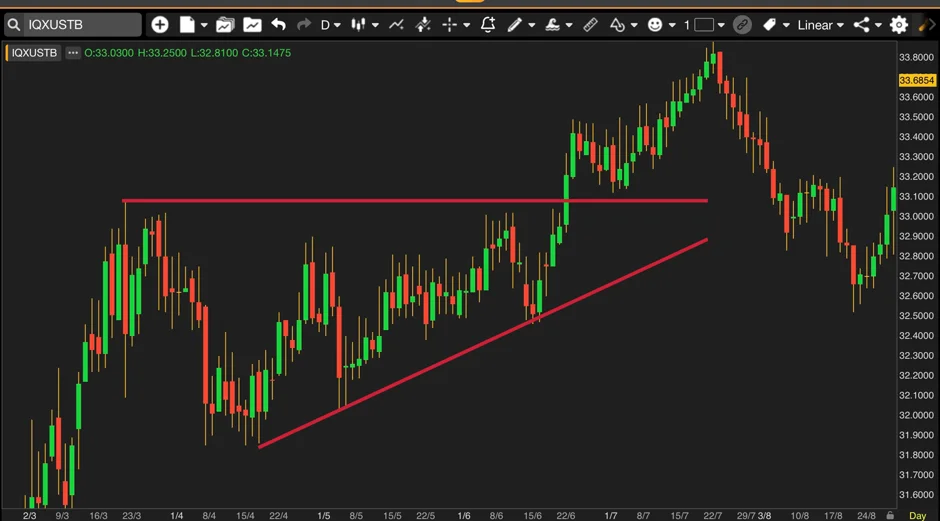Click the C:33.1475 close value text

click(266, 53)
